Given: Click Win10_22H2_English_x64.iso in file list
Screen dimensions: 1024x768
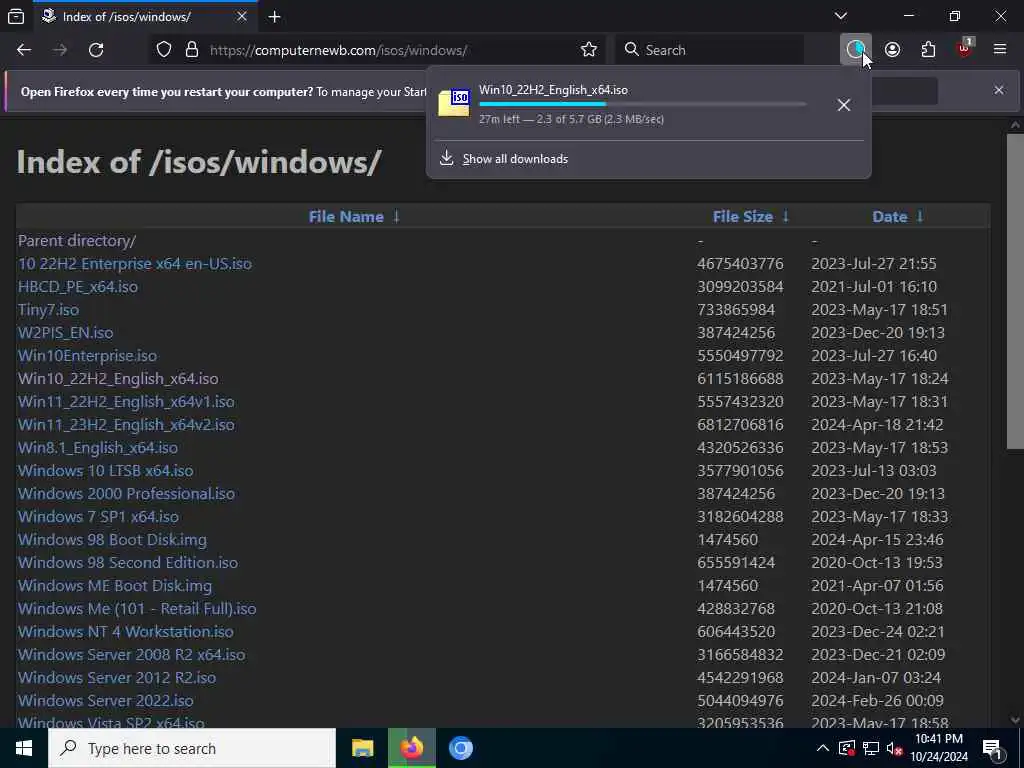Looking at the screenshot, I should click(118, 378).
